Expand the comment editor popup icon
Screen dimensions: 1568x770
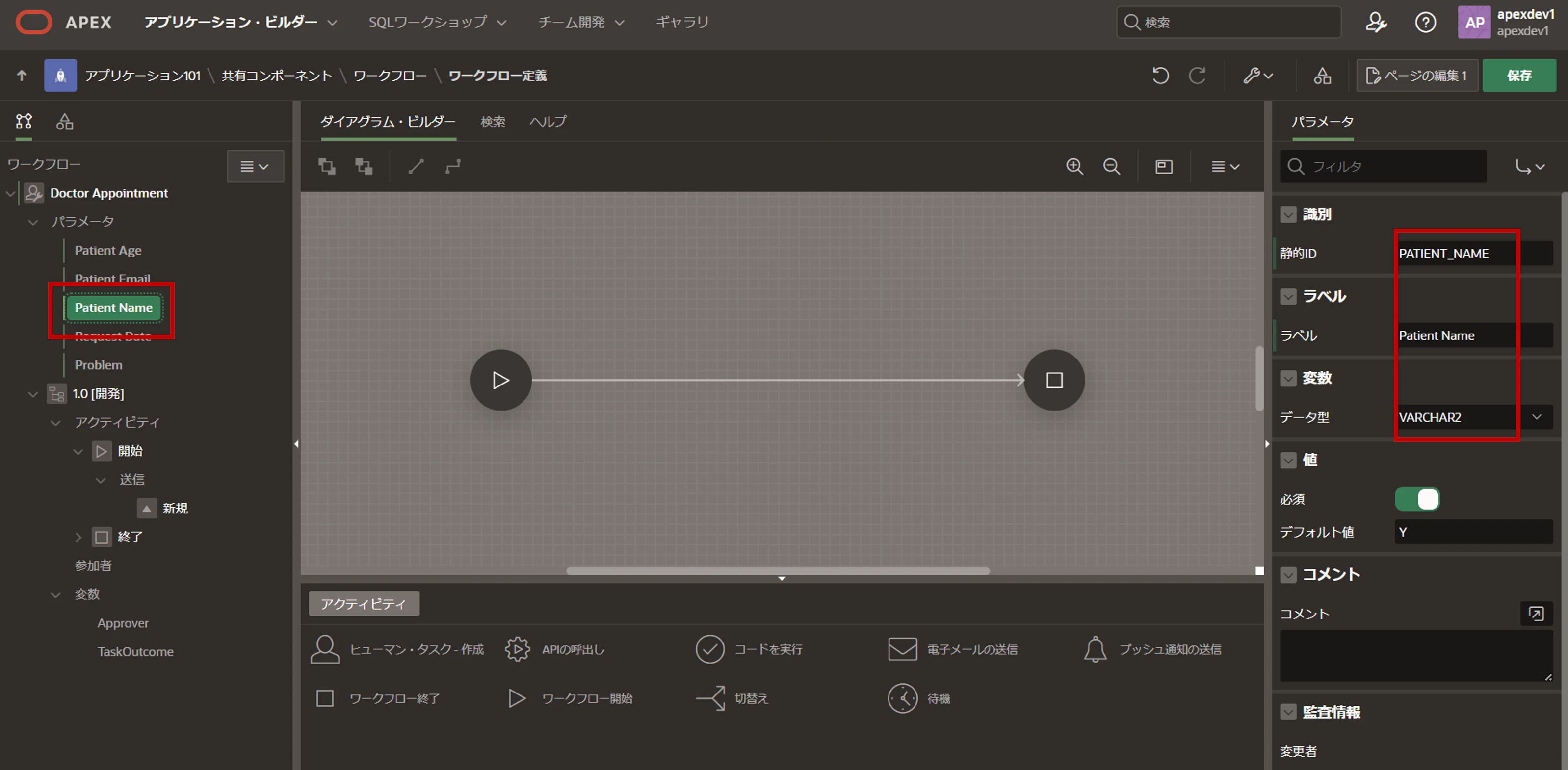(1536, 613)
